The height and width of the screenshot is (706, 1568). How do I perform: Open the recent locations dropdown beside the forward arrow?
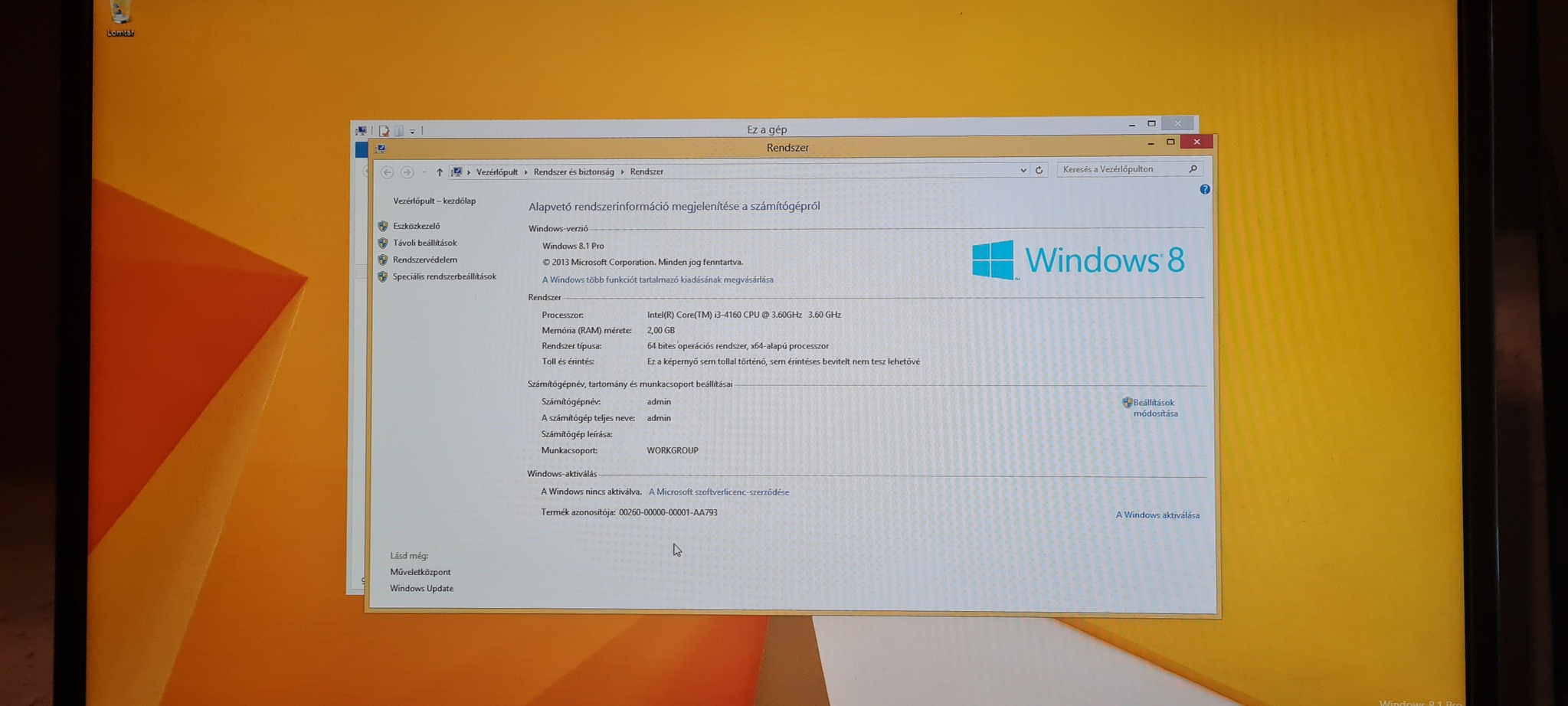[424, 172]
